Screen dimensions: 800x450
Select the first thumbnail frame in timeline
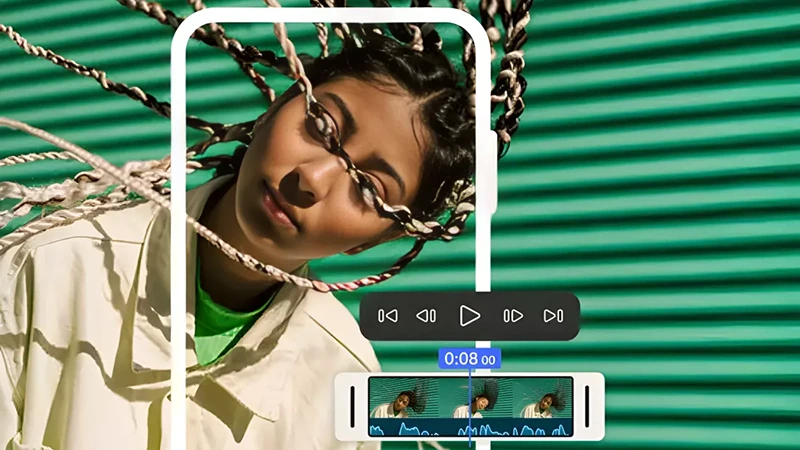(x=404, y=398)
